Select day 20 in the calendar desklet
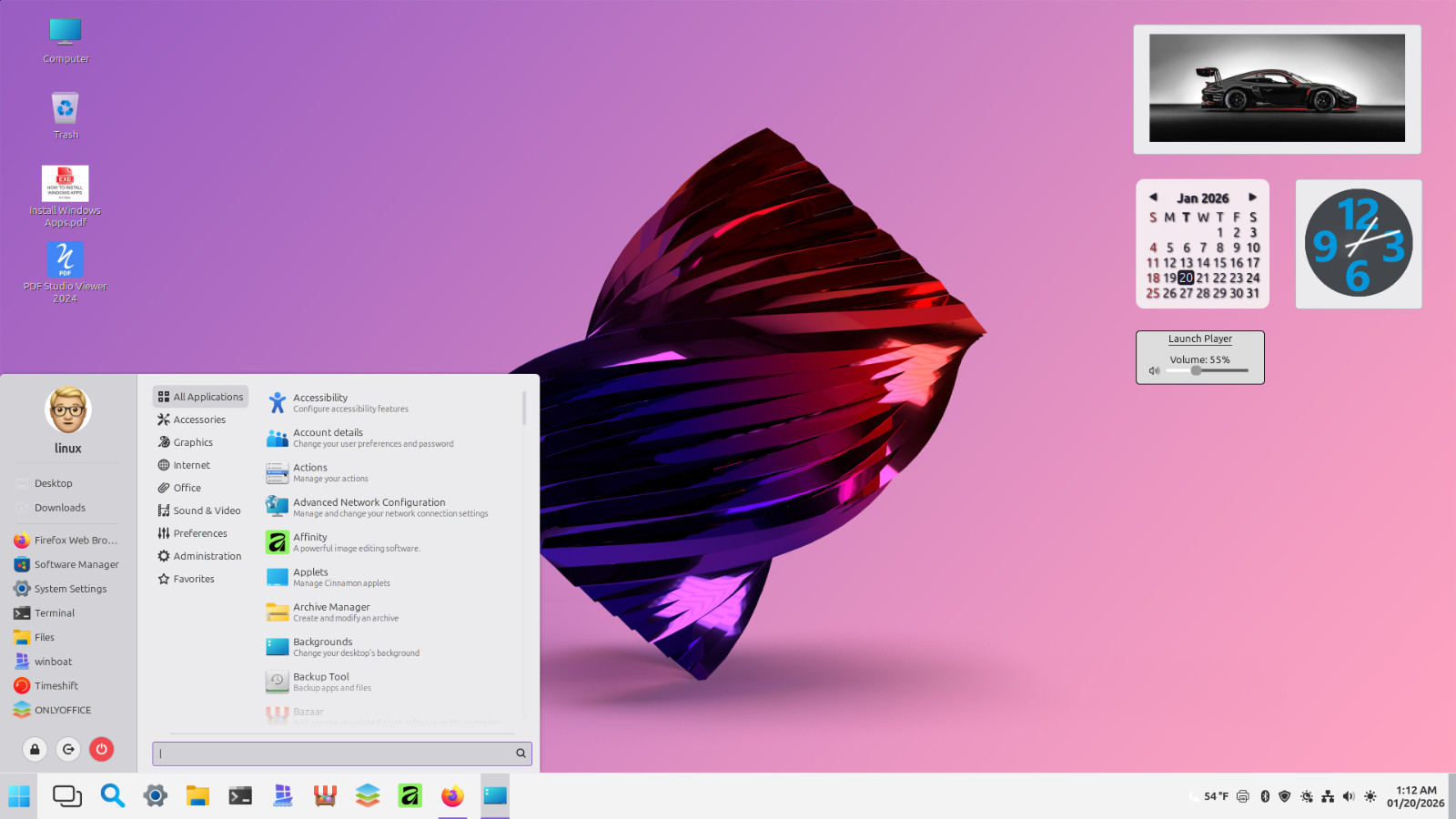The image size is (1456, 819). (x=1186, y=278)
